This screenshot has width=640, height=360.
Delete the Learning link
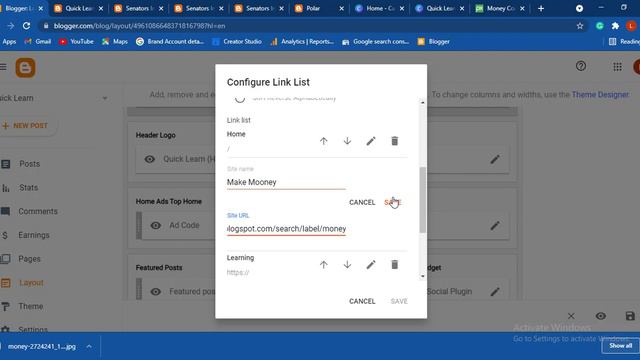click(394, 265)
